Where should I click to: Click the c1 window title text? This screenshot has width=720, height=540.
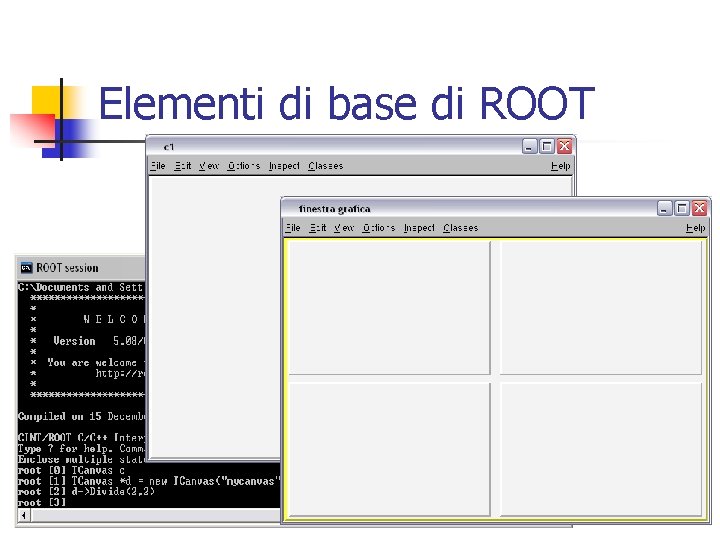[x=169, y=147]
